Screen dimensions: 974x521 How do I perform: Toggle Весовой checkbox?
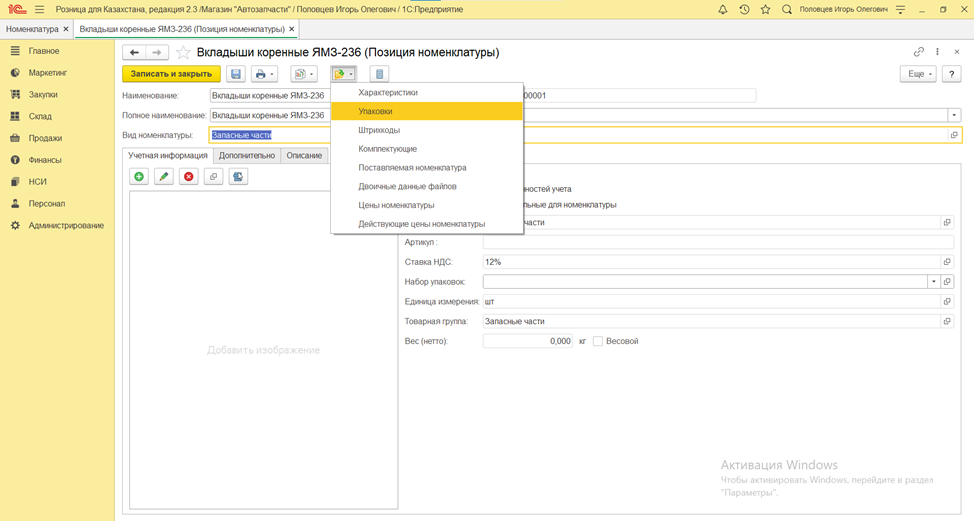point(598,341)
